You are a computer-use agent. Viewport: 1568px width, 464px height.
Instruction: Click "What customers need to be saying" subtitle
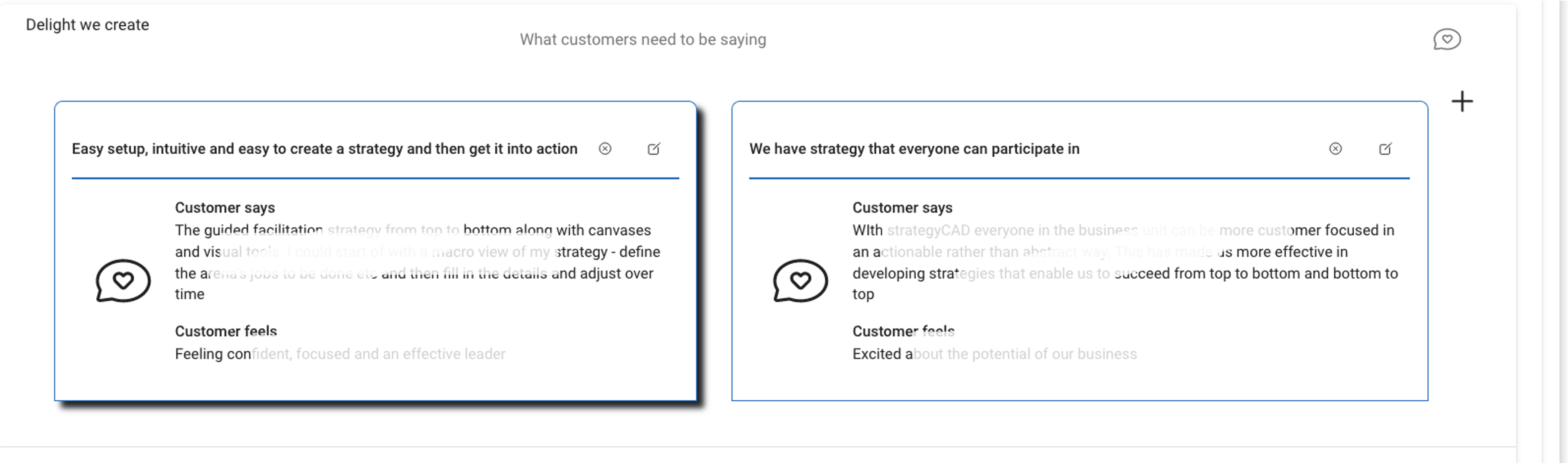click(x=643, y=40)
